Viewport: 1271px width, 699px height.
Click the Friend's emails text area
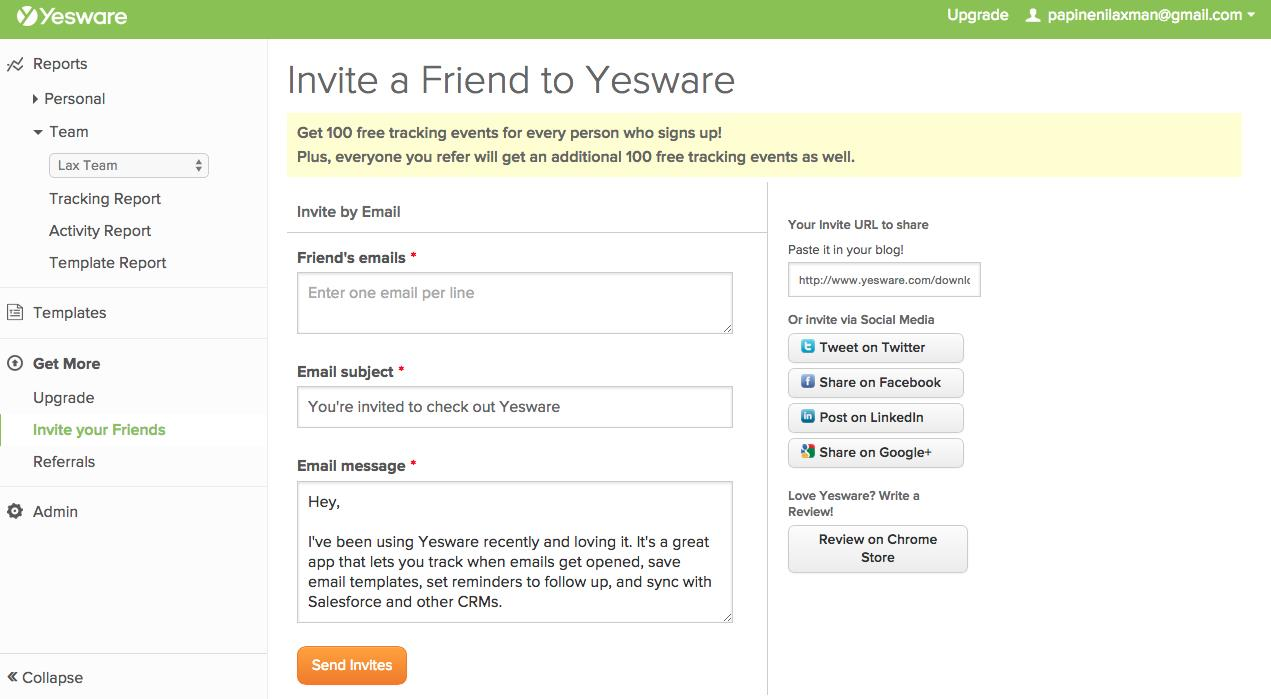pyautogui.click(x=514, y=303)
